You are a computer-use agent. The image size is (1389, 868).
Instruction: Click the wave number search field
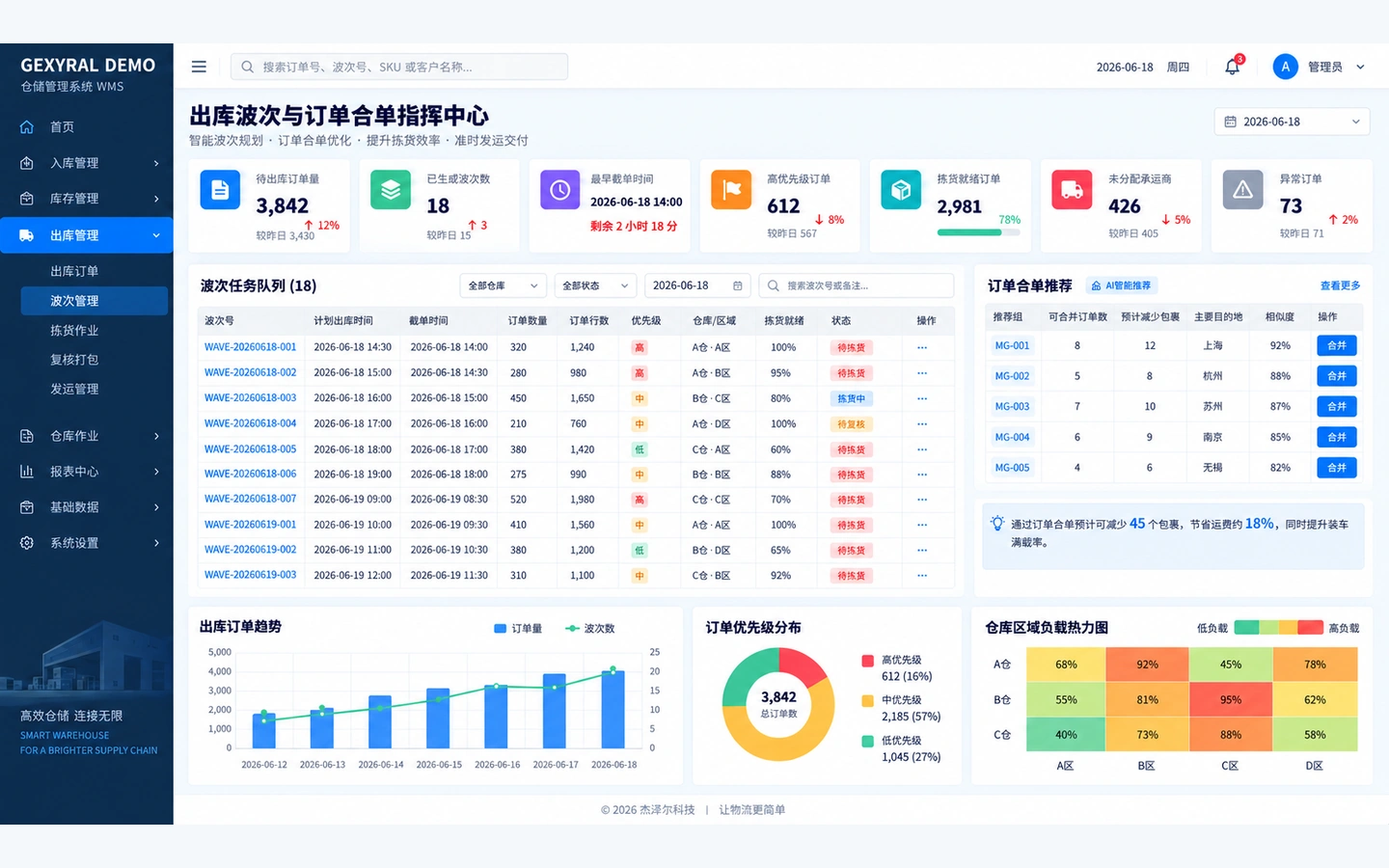tap(857, 285)
